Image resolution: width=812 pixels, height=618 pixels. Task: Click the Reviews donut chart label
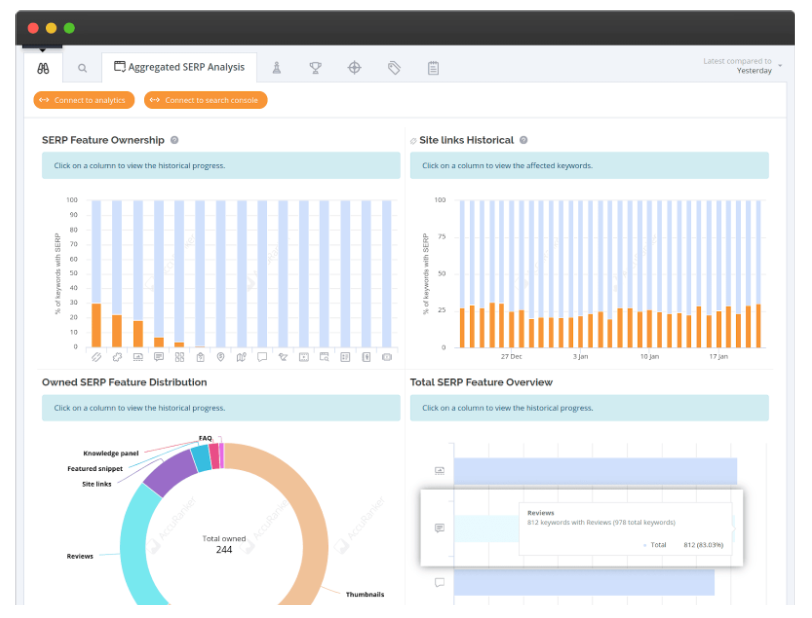click(x=80, y=556)
